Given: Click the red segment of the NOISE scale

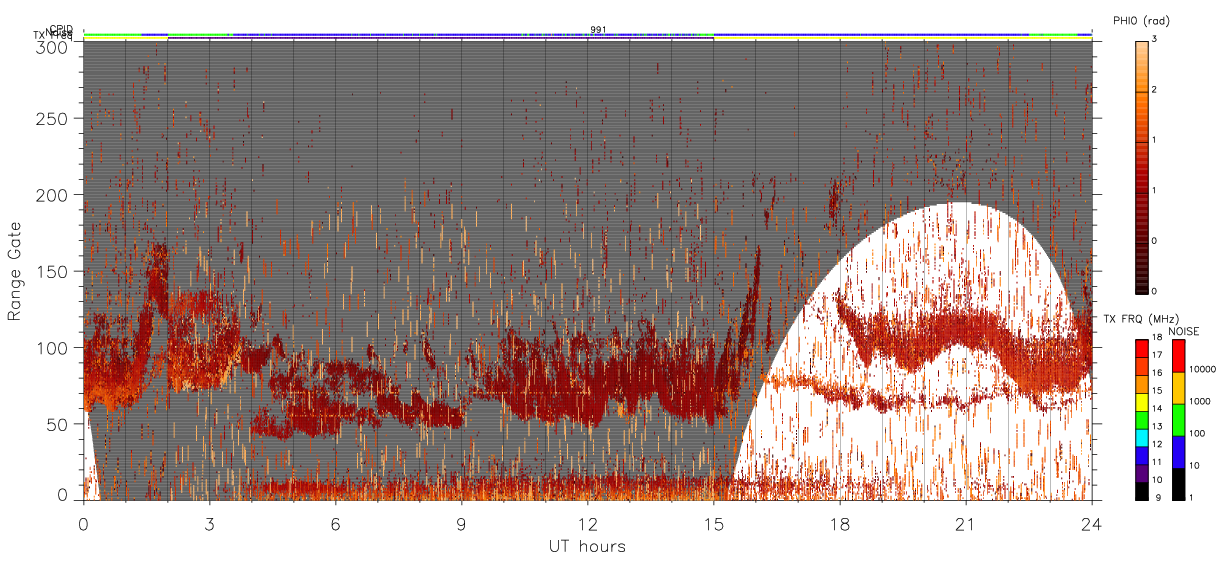Looking at the screenshot, I should 1178,356.
